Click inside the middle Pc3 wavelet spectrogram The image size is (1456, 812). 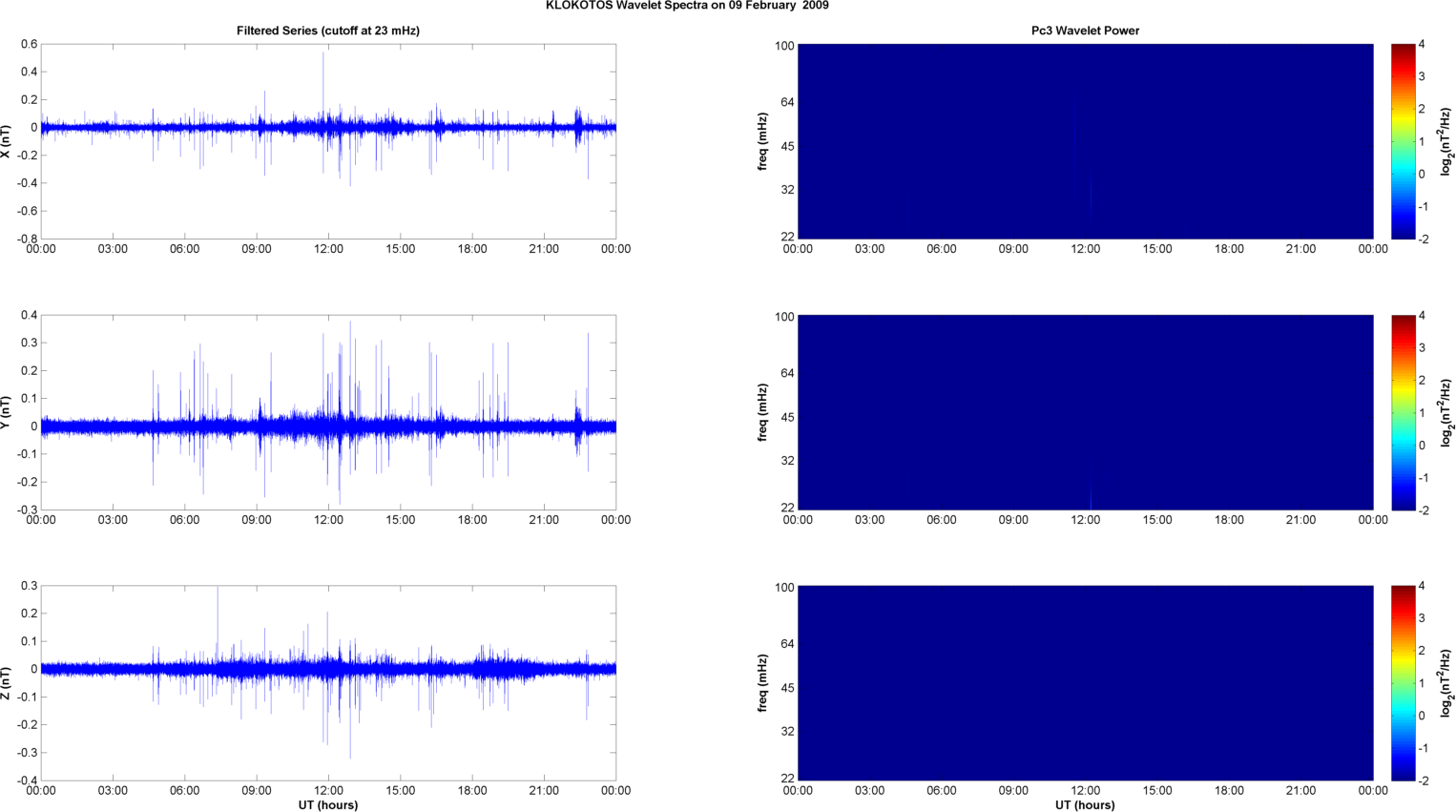pyautogui.click(x=1085, y=412)
